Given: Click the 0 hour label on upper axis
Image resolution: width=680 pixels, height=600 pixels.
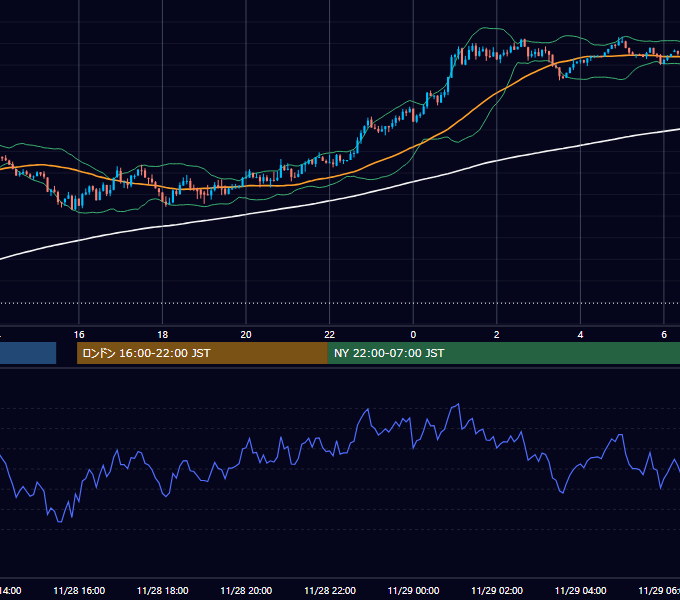Looking at the screenshot, I should pyautogui.click(x=413, y=335).
